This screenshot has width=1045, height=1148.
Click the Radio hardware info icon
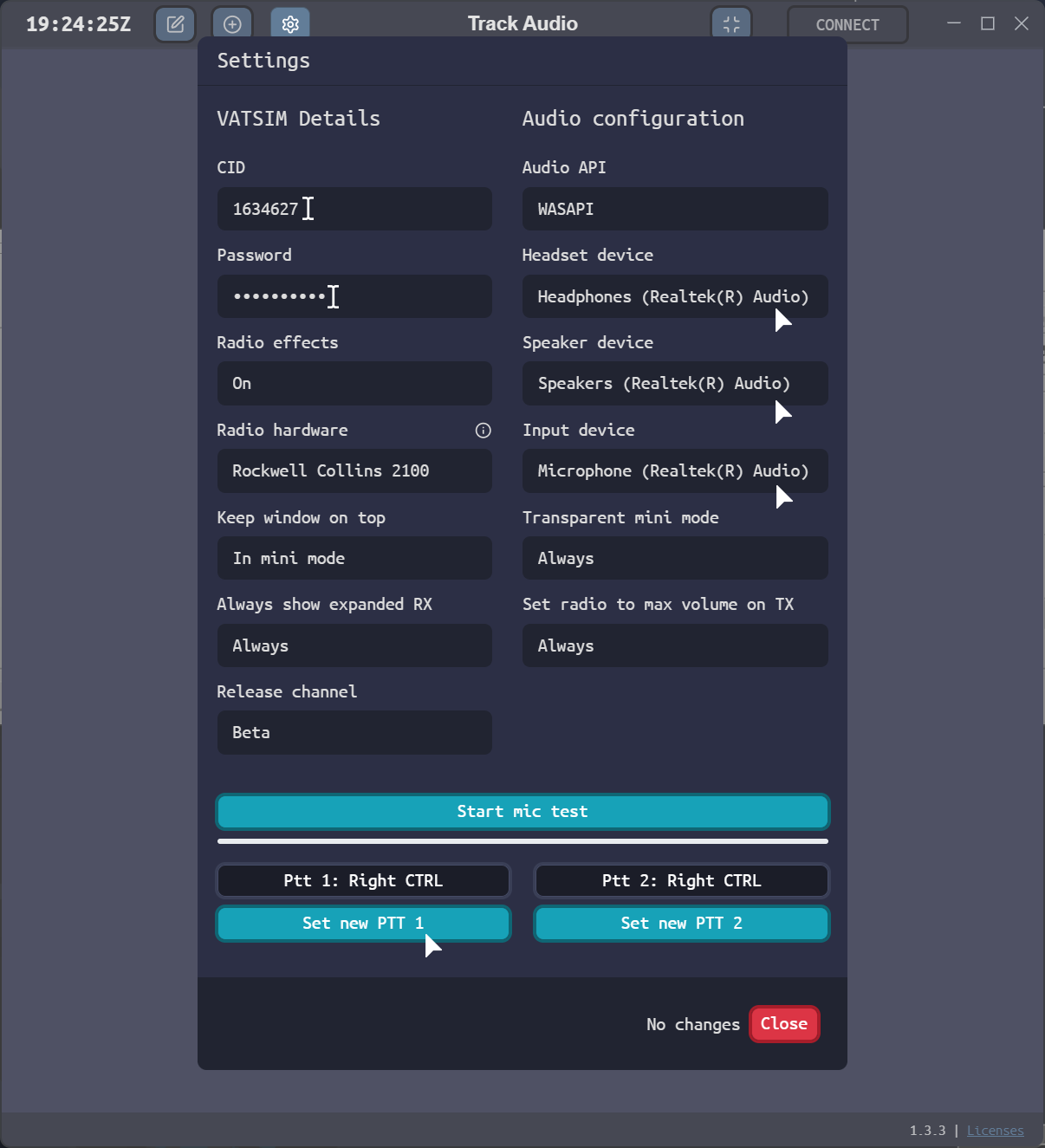pyautogui.click(x=484, y=431)
